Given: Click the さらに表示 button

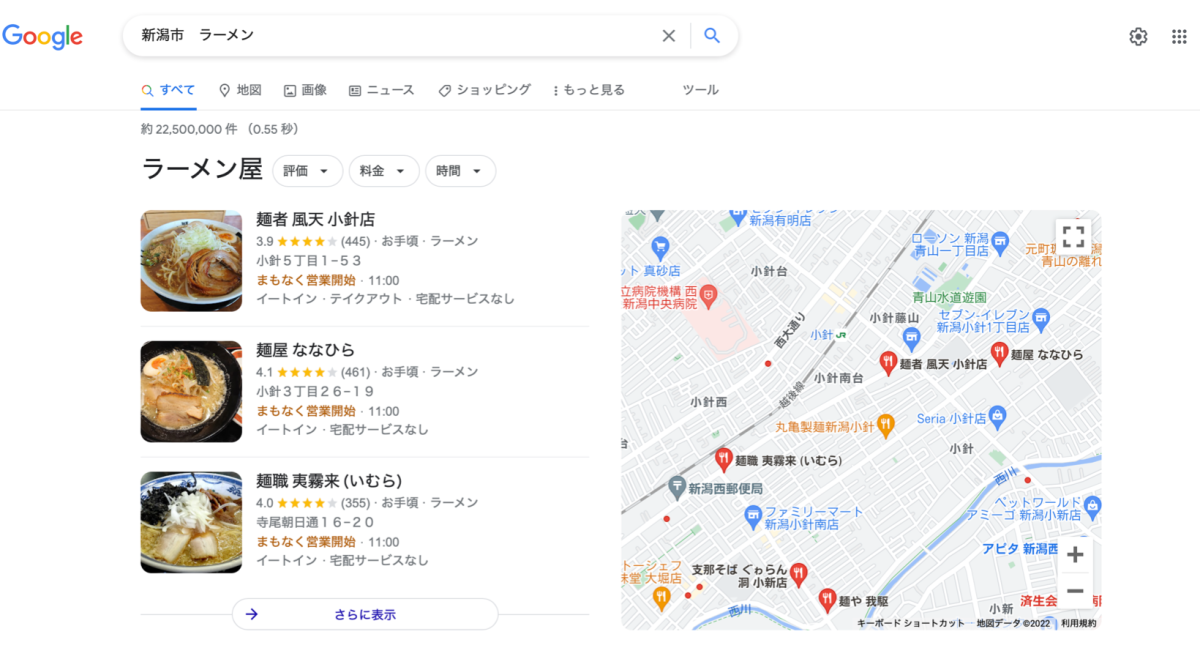Looking at the screenshot, I should pyautogui.click(x=365, y=614).
